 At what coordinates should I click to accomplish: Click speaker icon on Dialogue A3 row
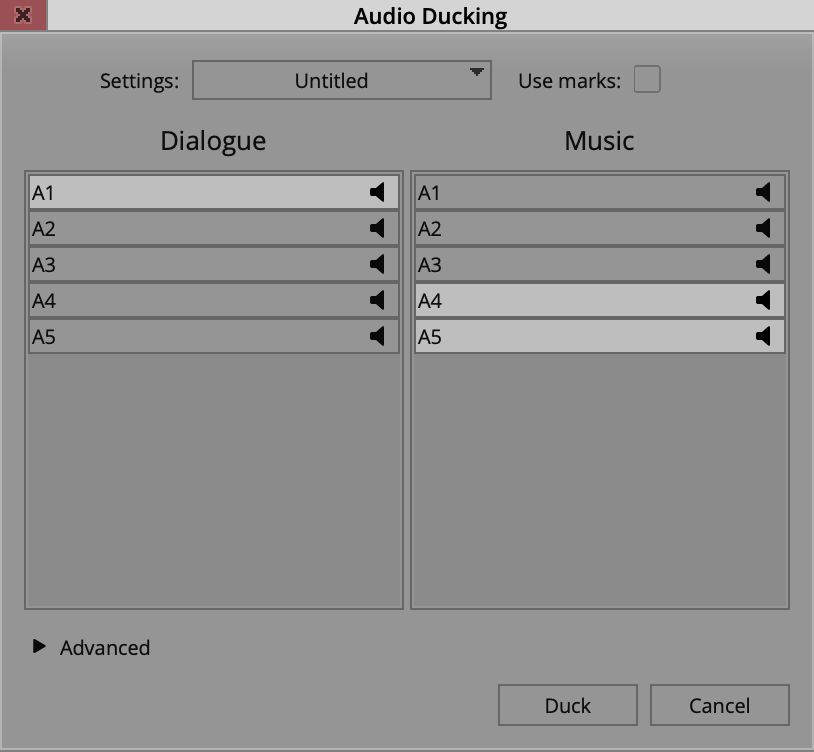pyautogui.click(x=377, y=264)
